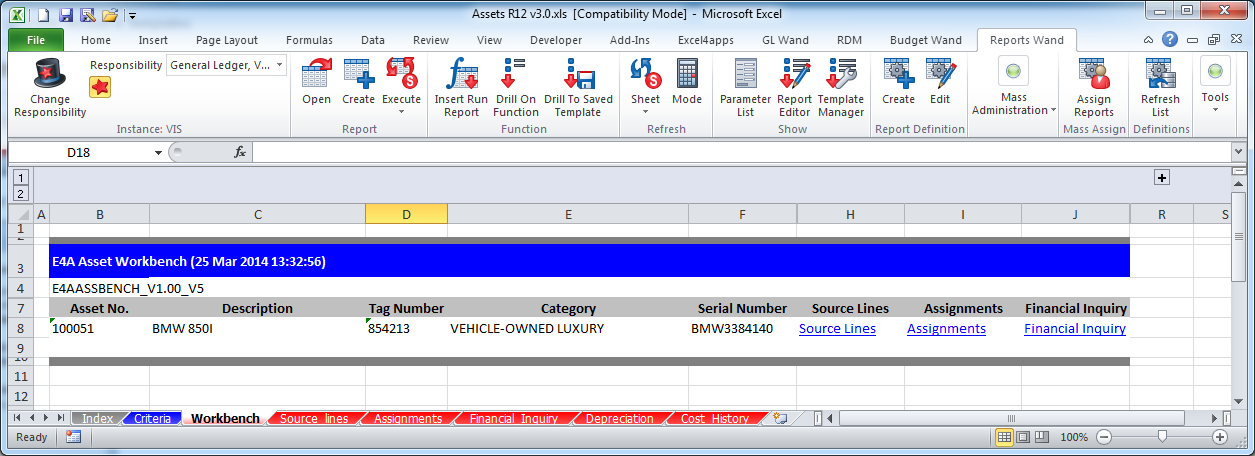
Task: Open the Template Manager
Action: click(x=840, y=75)
